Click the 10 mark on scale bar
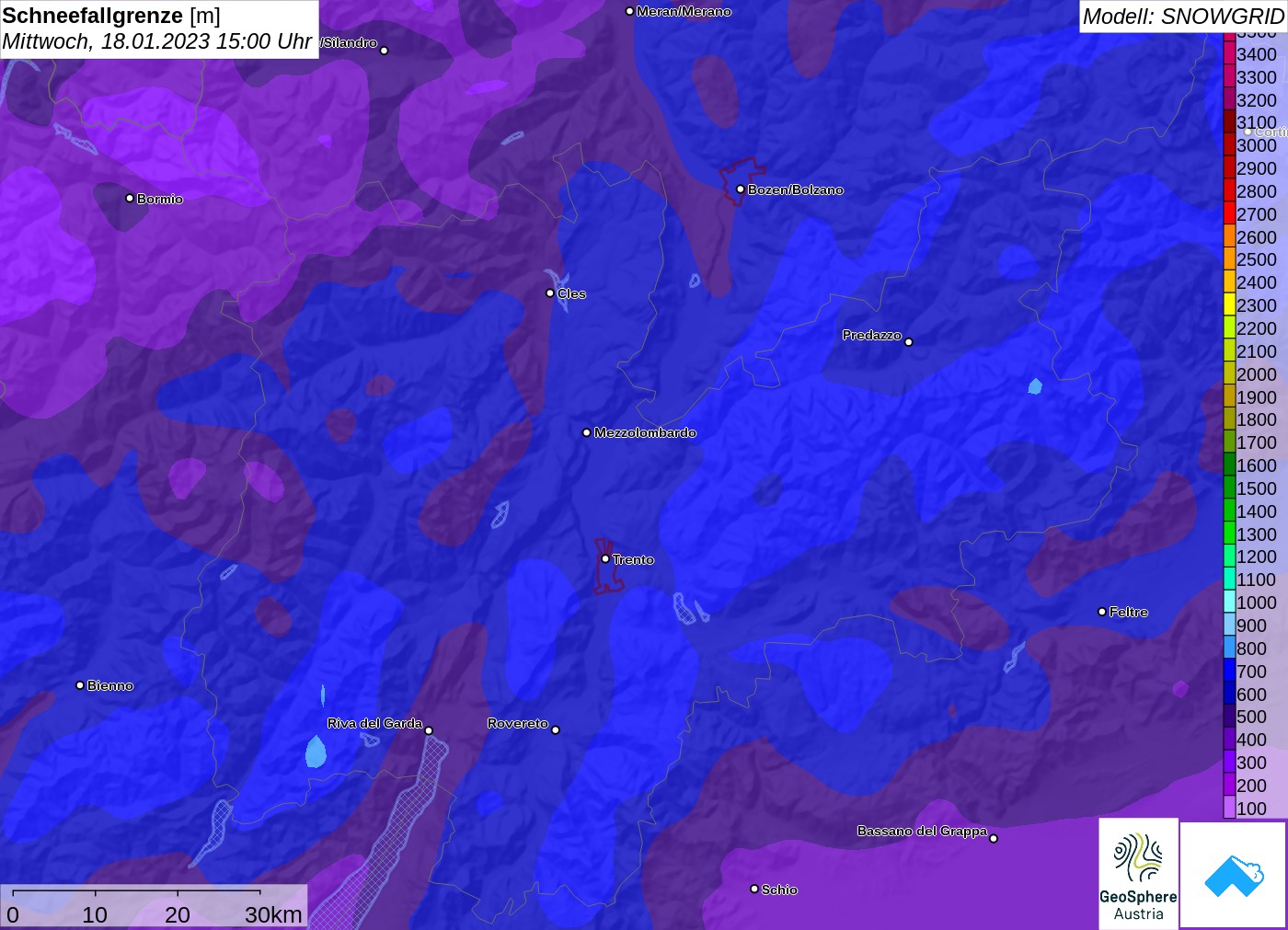This screenshot has height=930, width=1288. [95, 914]
